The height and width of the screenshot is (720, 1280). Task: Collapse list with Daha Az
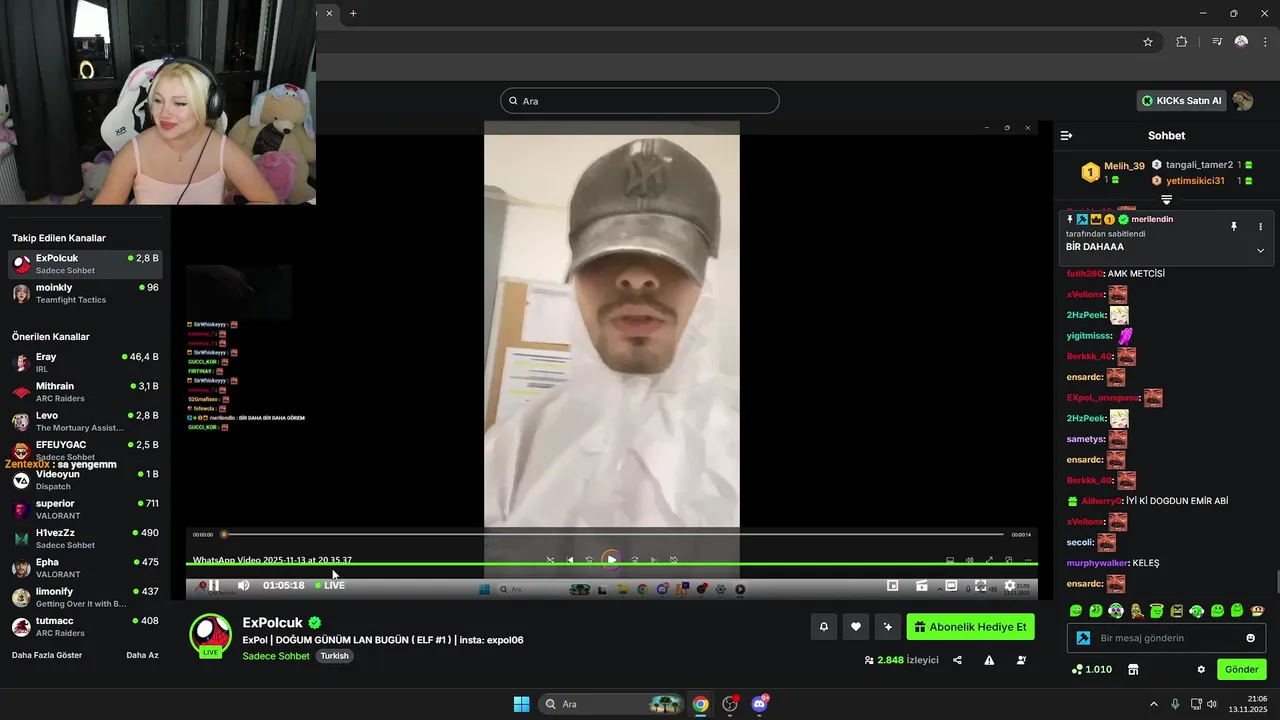click(x=142, y=655)
